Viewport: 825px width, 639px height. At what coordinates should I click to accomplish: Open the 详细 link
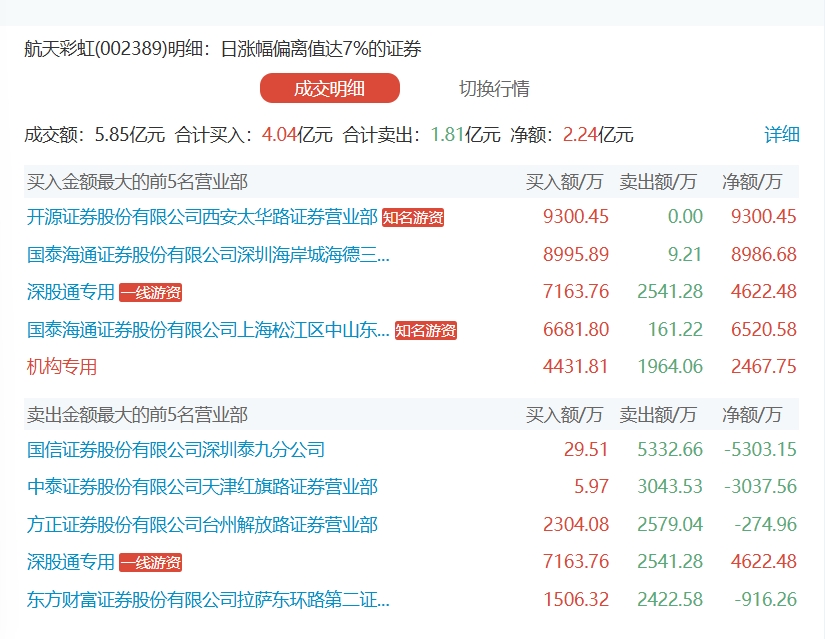click(x=782, y=134)
